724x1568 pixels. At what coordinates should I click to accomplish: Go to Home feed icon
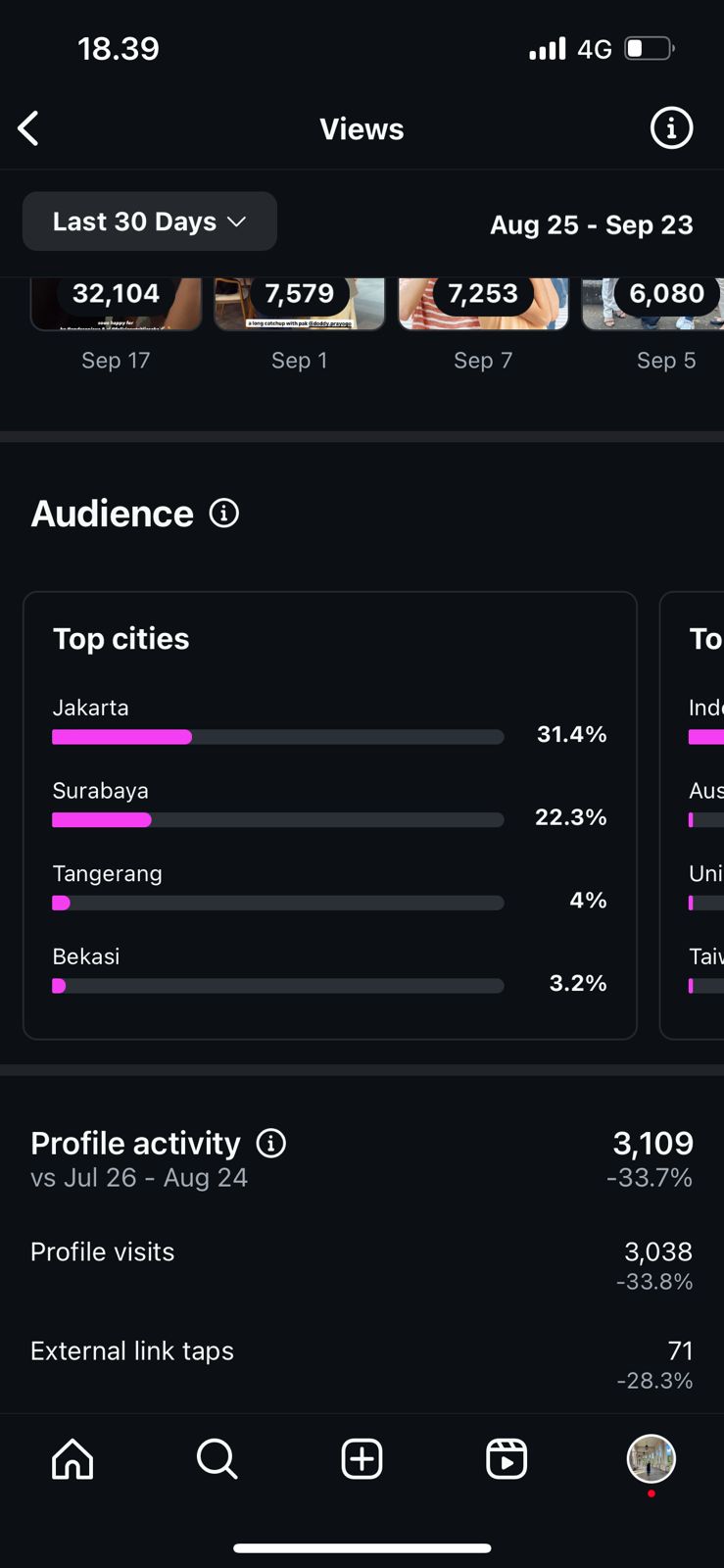pyautogui.click(x=72, y=1459)
